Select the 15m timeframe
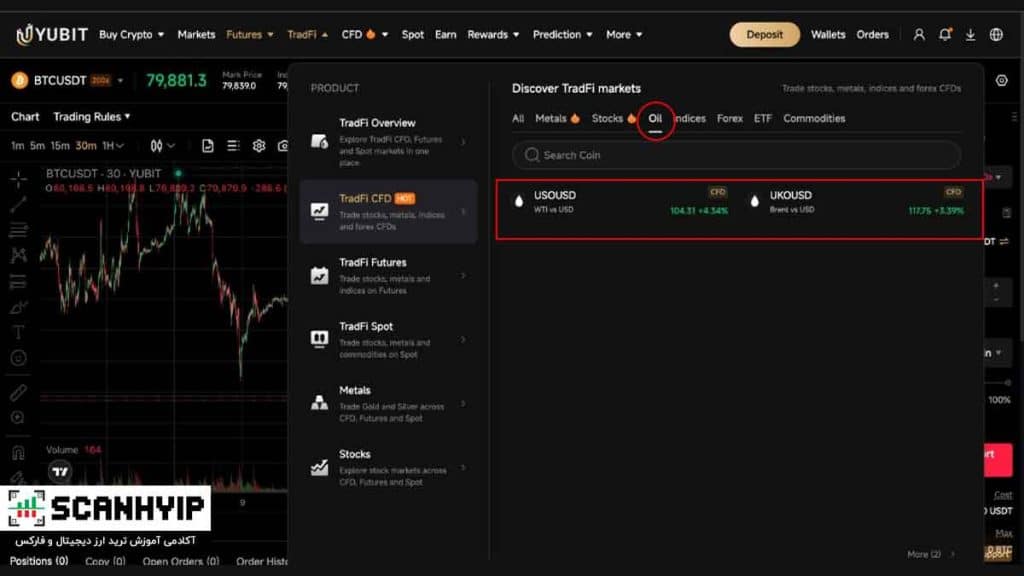 click(60, 146)
